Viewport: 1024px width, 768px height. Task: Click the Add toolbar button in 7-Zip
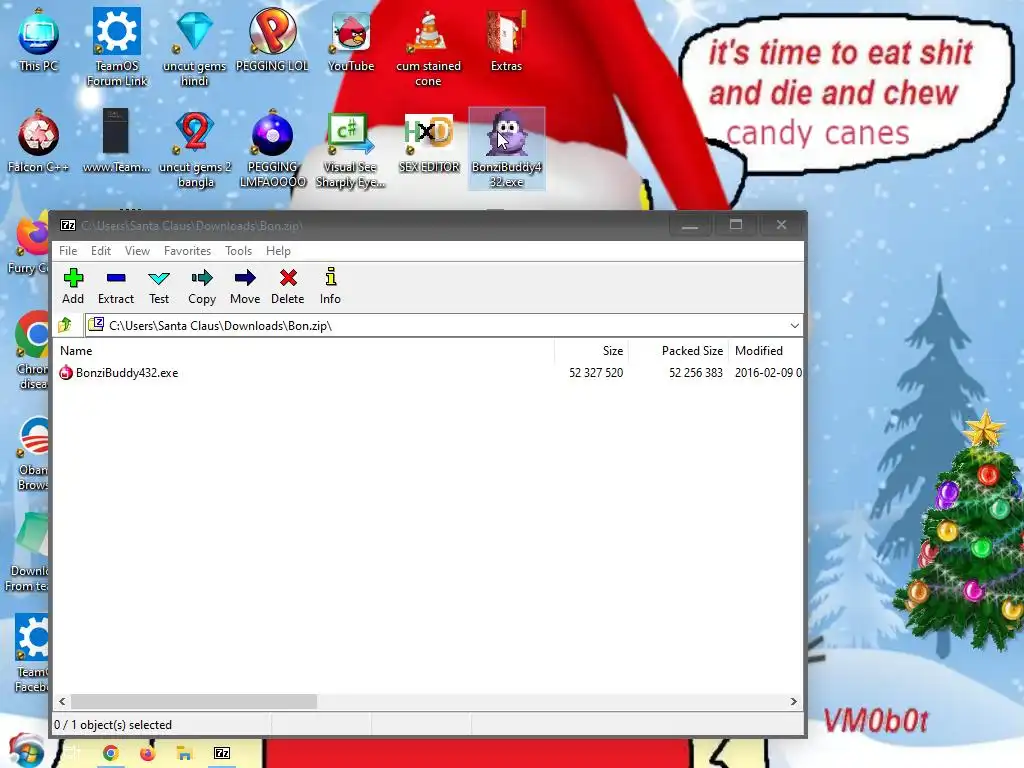73,286
